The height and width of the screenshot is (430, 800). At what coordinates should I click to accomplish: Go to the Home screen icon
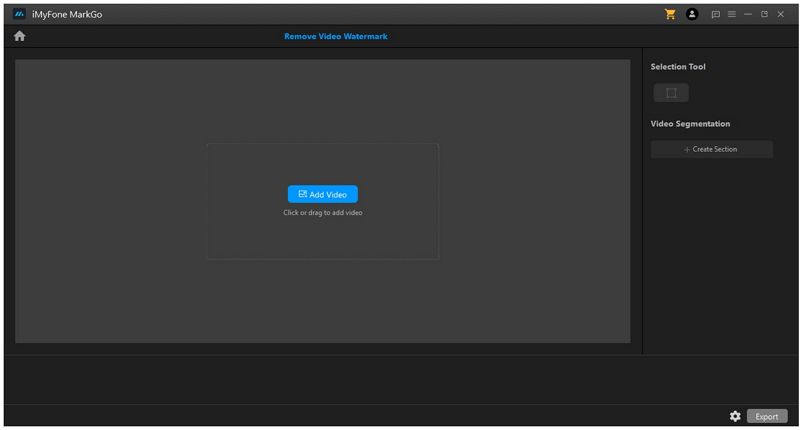click(19, 36)
